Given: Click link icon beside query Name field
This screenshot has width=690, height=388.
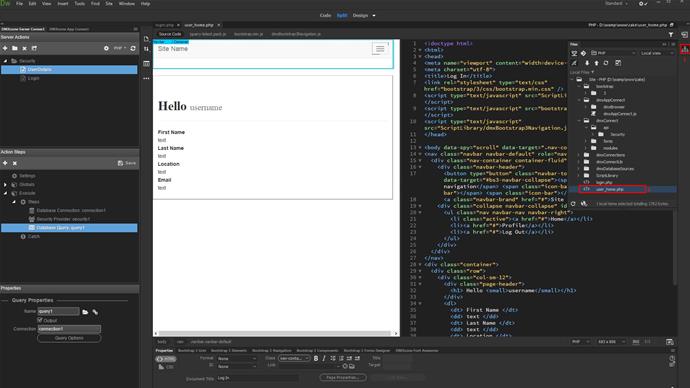Looking at the screenshot, I should click(95, 312).
